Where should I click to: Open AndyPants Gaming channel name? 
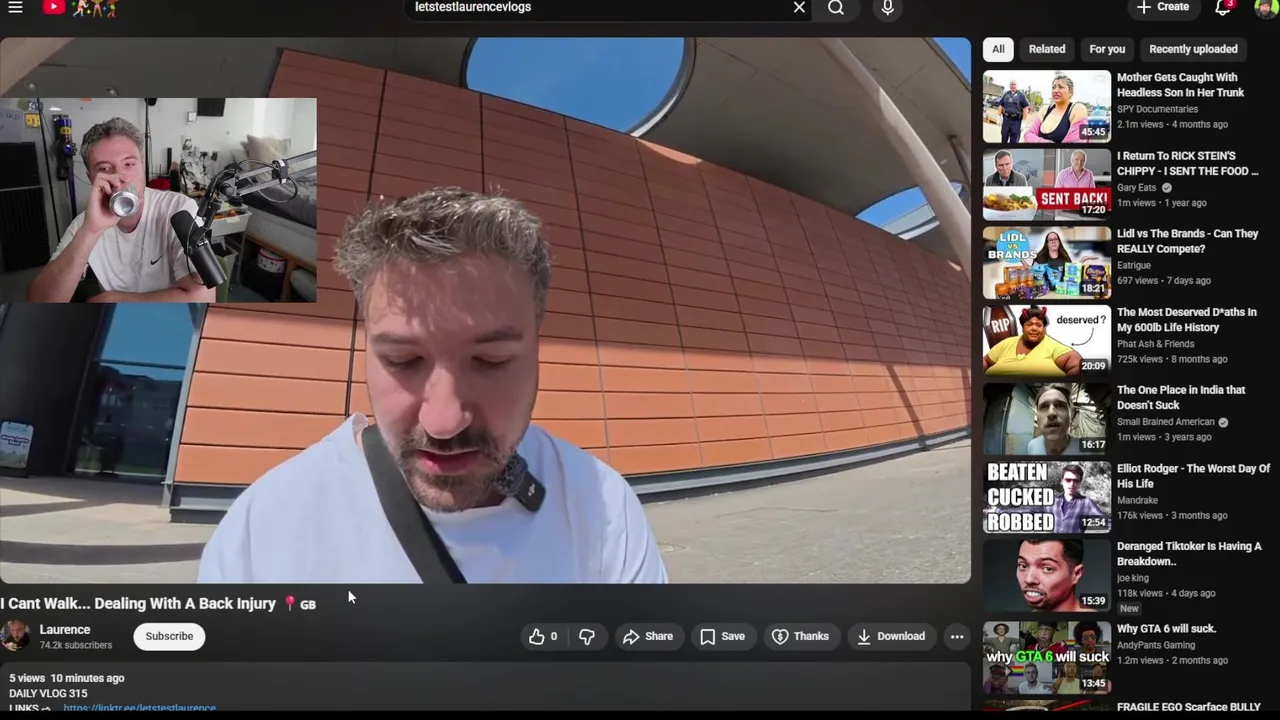1157,645
